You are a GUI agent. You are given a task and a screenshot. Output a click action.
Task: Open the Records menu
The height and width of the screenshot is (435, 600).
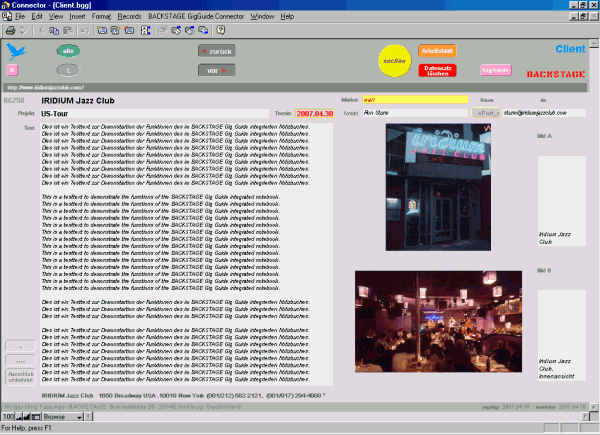tap(129, 17)
